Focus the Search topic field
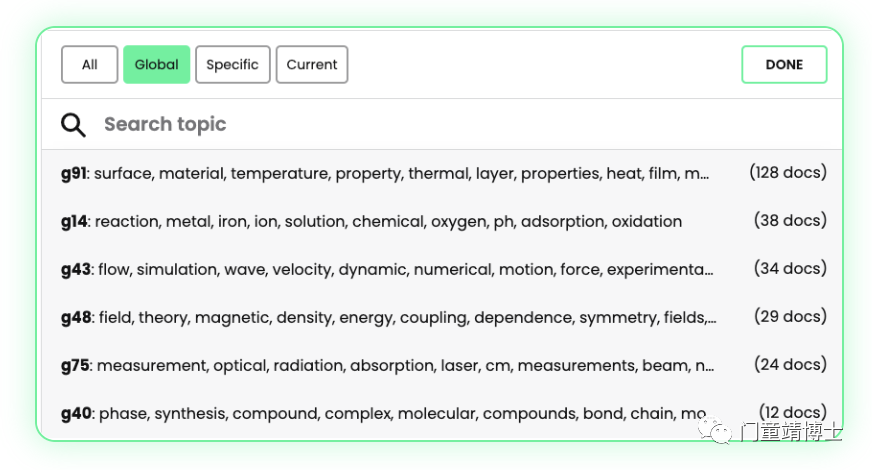Image resolution: width=872 pixels, height=470 pixels. [x=400, y=125]
